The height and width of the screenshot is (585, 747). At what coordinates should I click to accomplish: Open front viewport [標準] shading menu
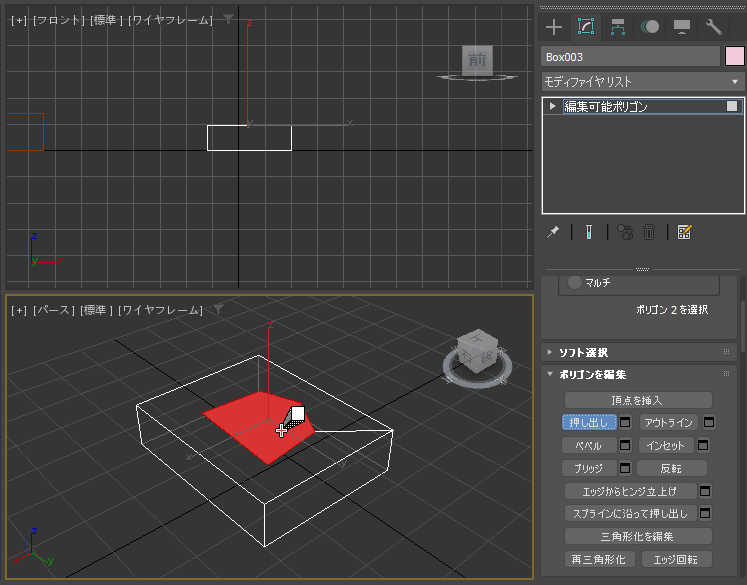point(107,20)
